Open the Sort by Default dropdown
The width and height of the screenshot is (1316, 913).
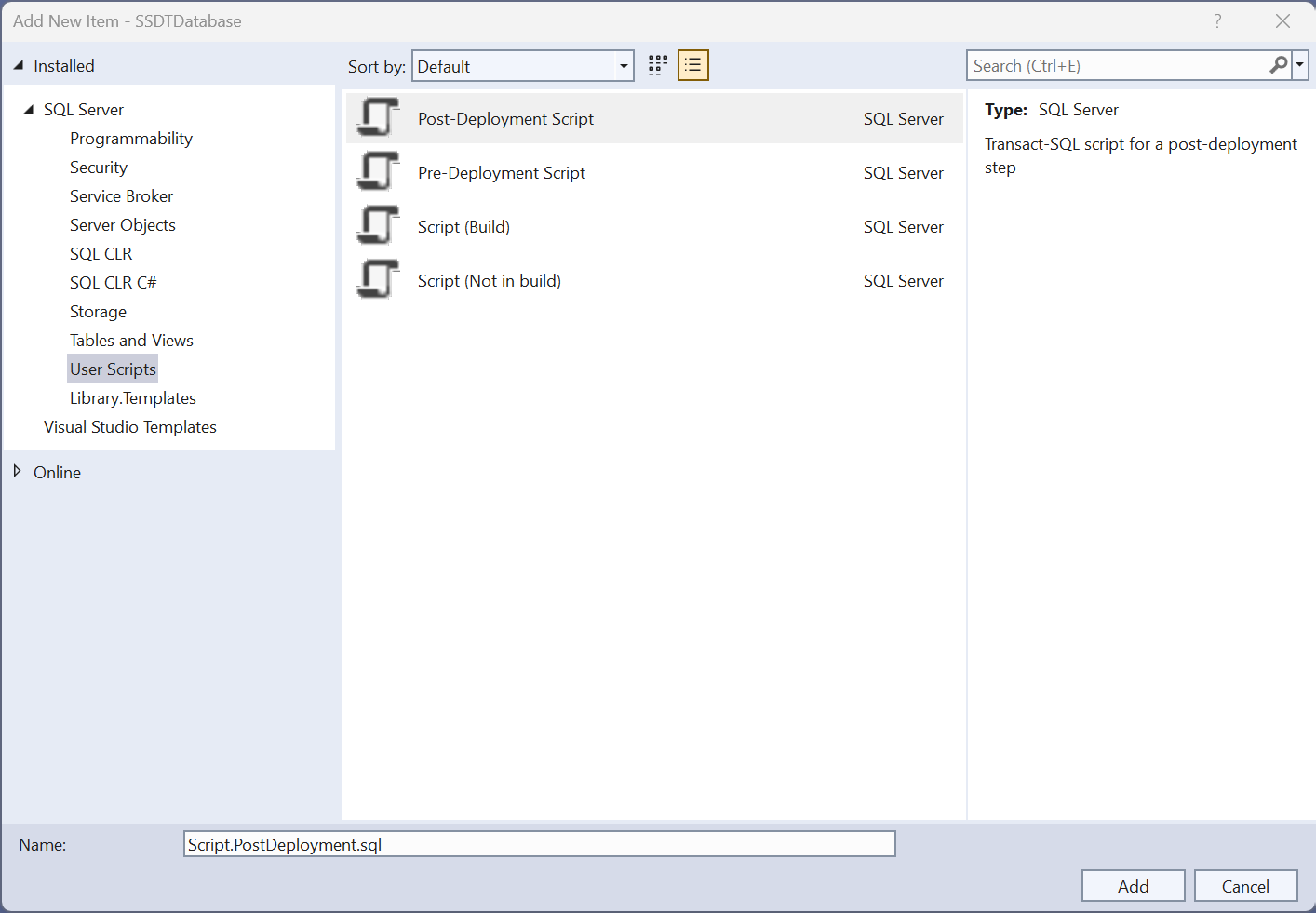(x=622, y=65)
